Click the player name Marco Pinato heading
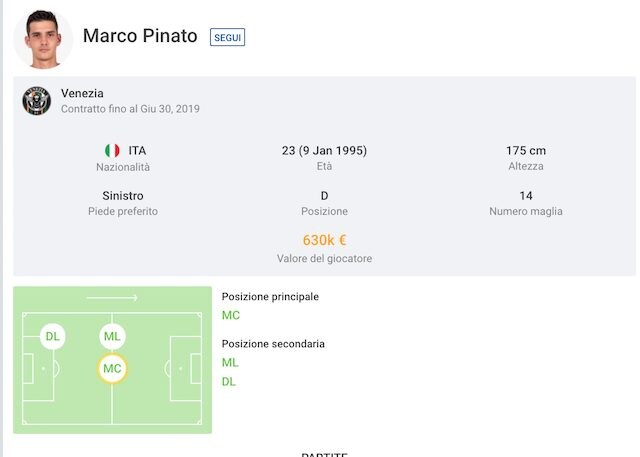Screen dimensions: 640x457 click(x=140, y=36)
